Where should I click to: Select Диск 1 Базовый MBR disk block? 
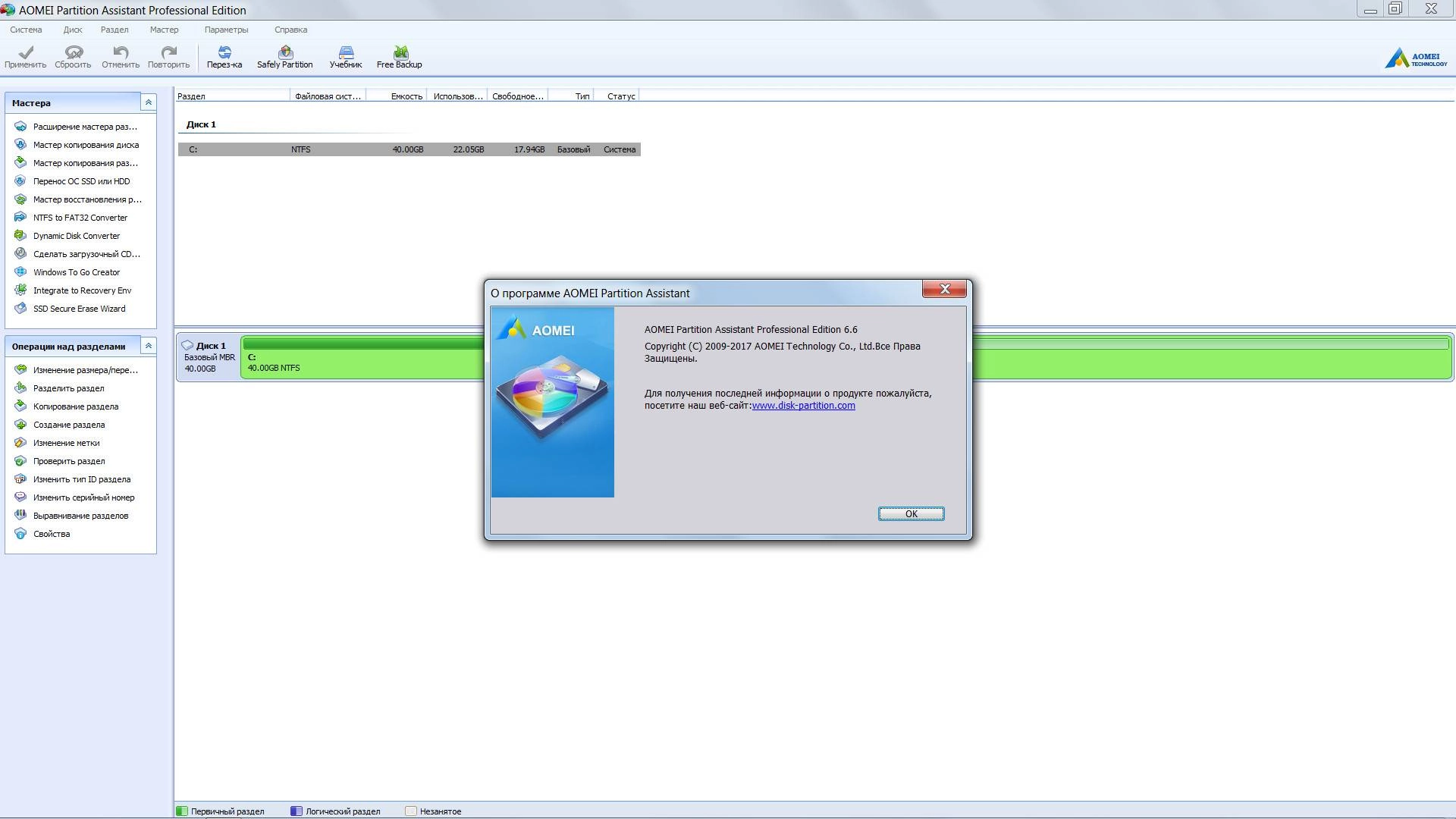point(209,356)
